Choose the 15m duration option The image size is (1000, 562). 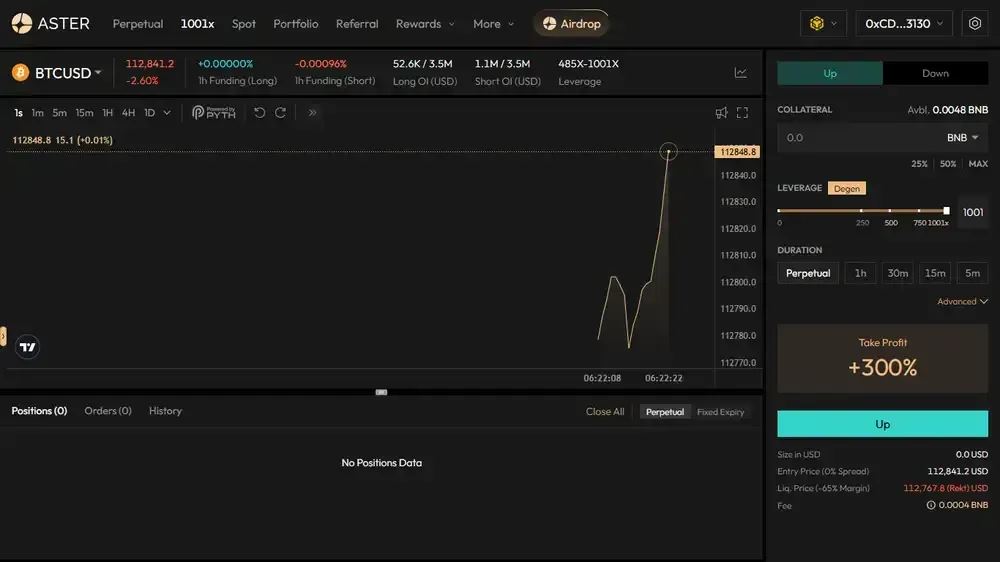coord(935,273)
